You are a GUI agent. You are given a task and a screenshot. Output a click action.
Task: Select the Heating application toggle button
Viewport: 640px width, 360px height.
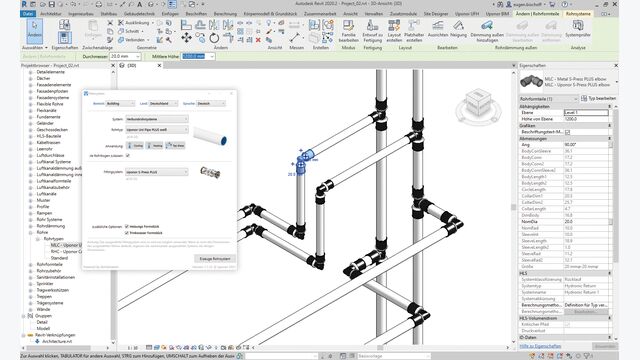pos(154,145)
